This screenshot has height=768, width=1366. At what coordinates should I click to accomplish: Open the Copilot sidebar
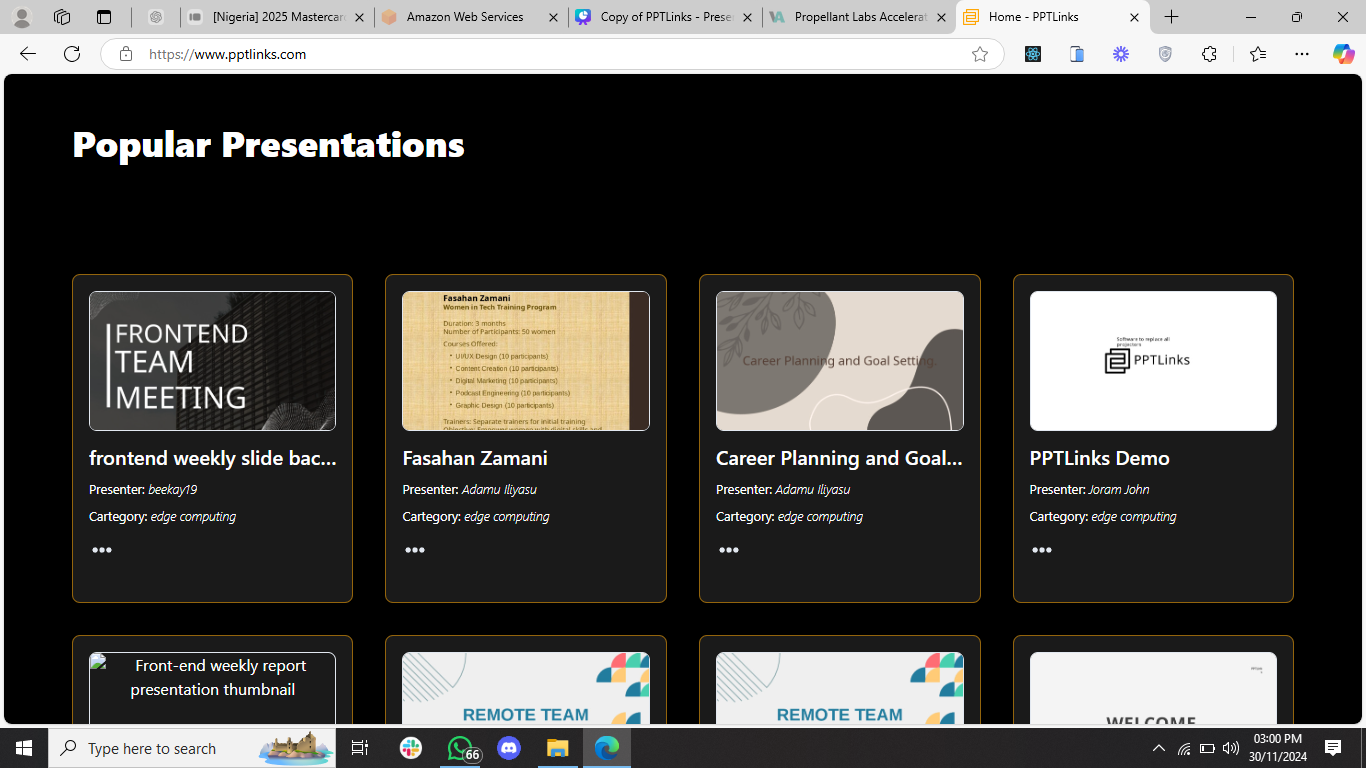(1343, 54)
